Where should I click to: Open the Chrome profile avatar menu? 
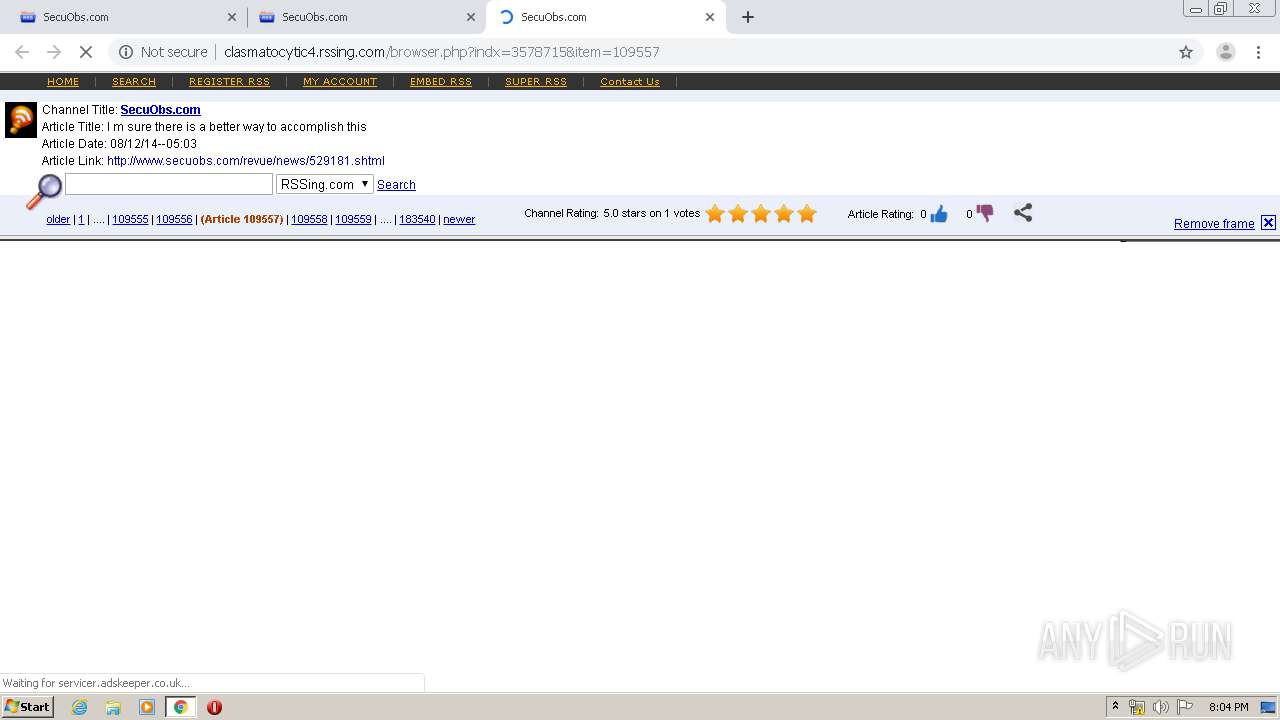coord(1225,52)
